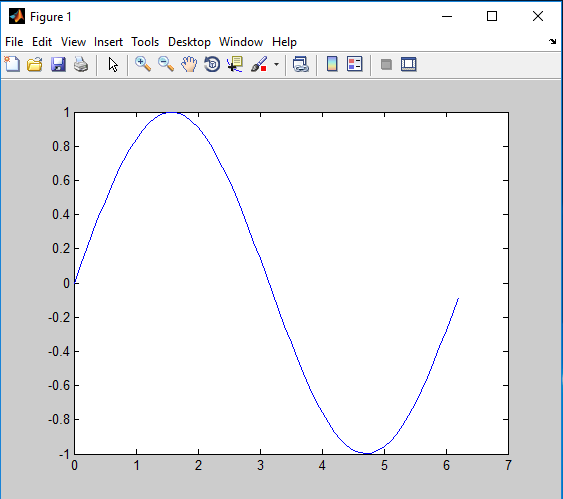563x499 pixels.
Task: Click the Link Plot icon
Action: (x=301, y=65)
